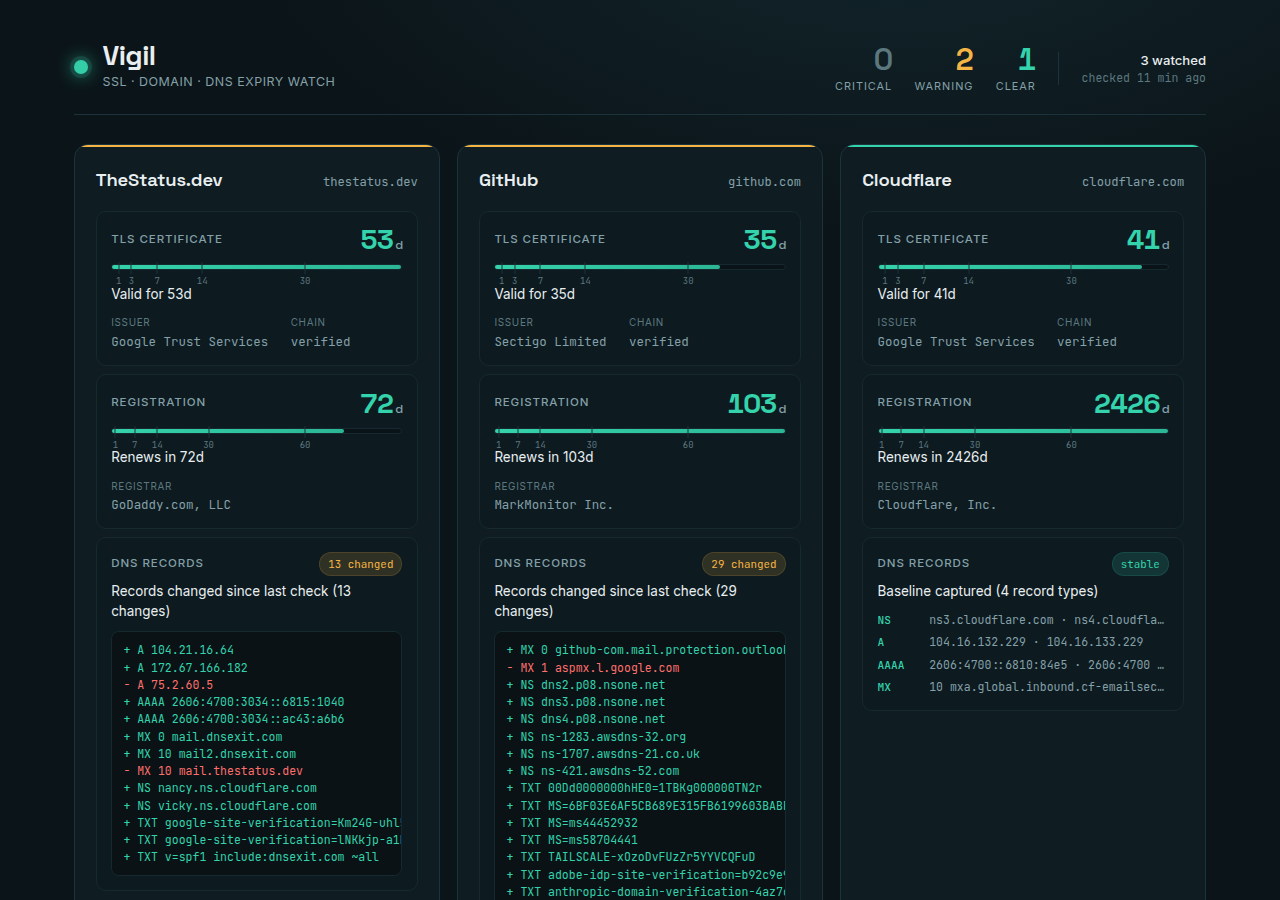Click GitHub chain 'verified' value
Image resolution: width=1280 pixels, height=900 pixels.
659,342
